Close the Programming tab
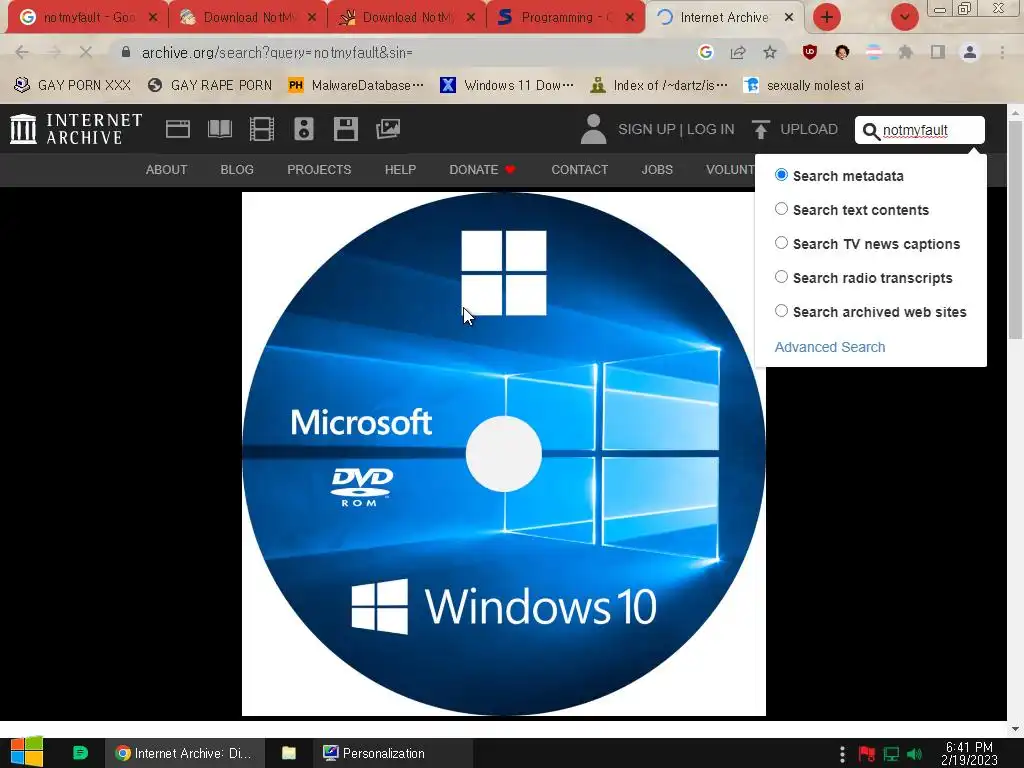1024x768 pixels. 630,18
